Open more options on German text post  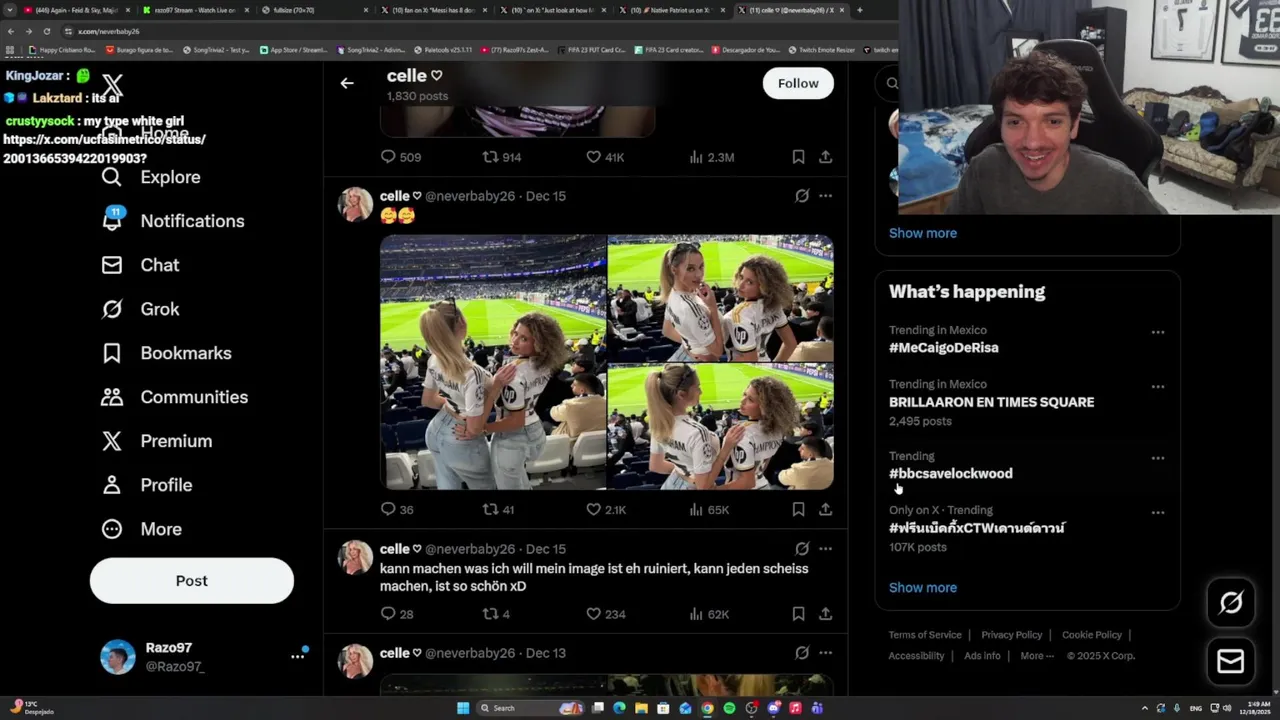click(825, 549)
